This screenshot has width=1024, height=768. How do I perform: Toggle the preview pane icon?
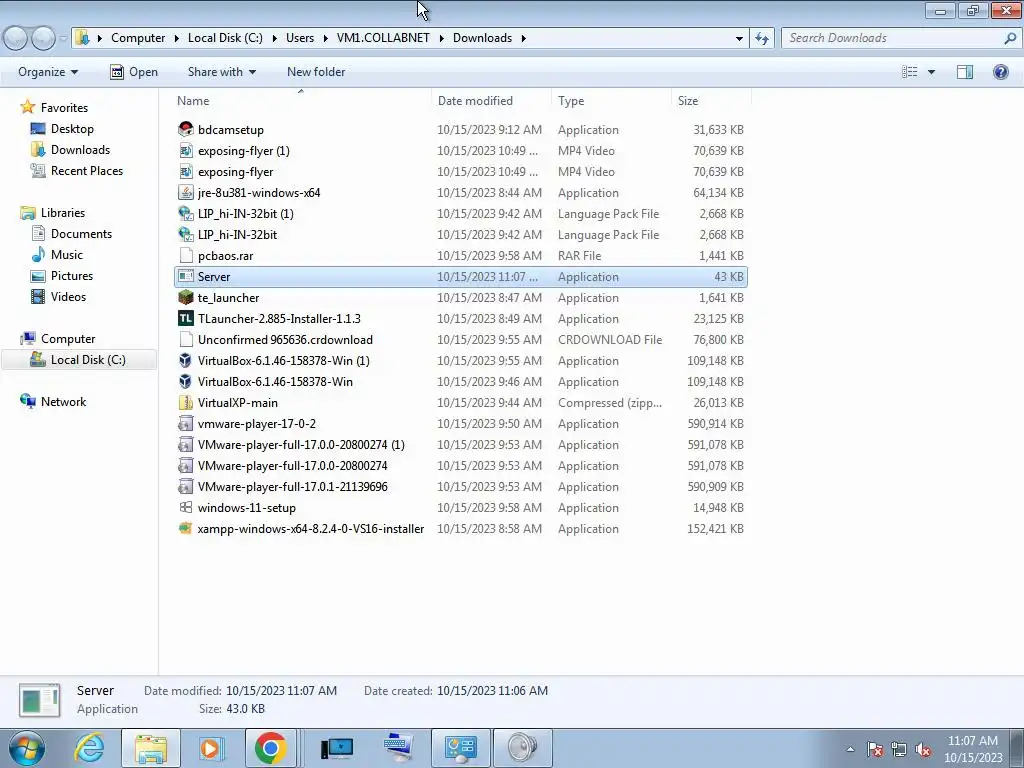[965, 72]
